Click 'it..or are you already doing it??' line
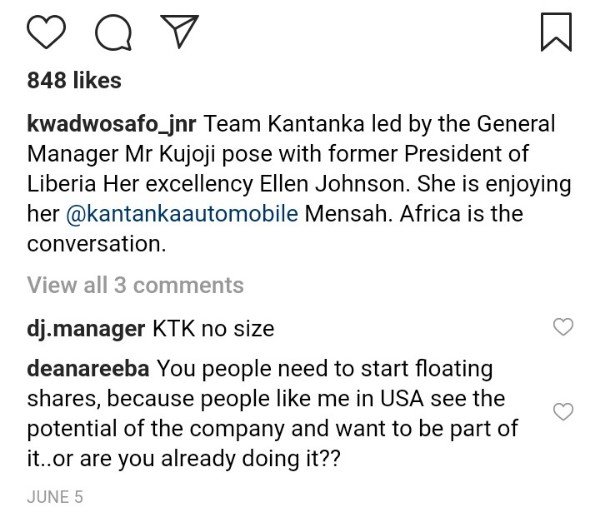Viewport: 600px width, 512px height. pyautogui.click(x=184, y=459)
